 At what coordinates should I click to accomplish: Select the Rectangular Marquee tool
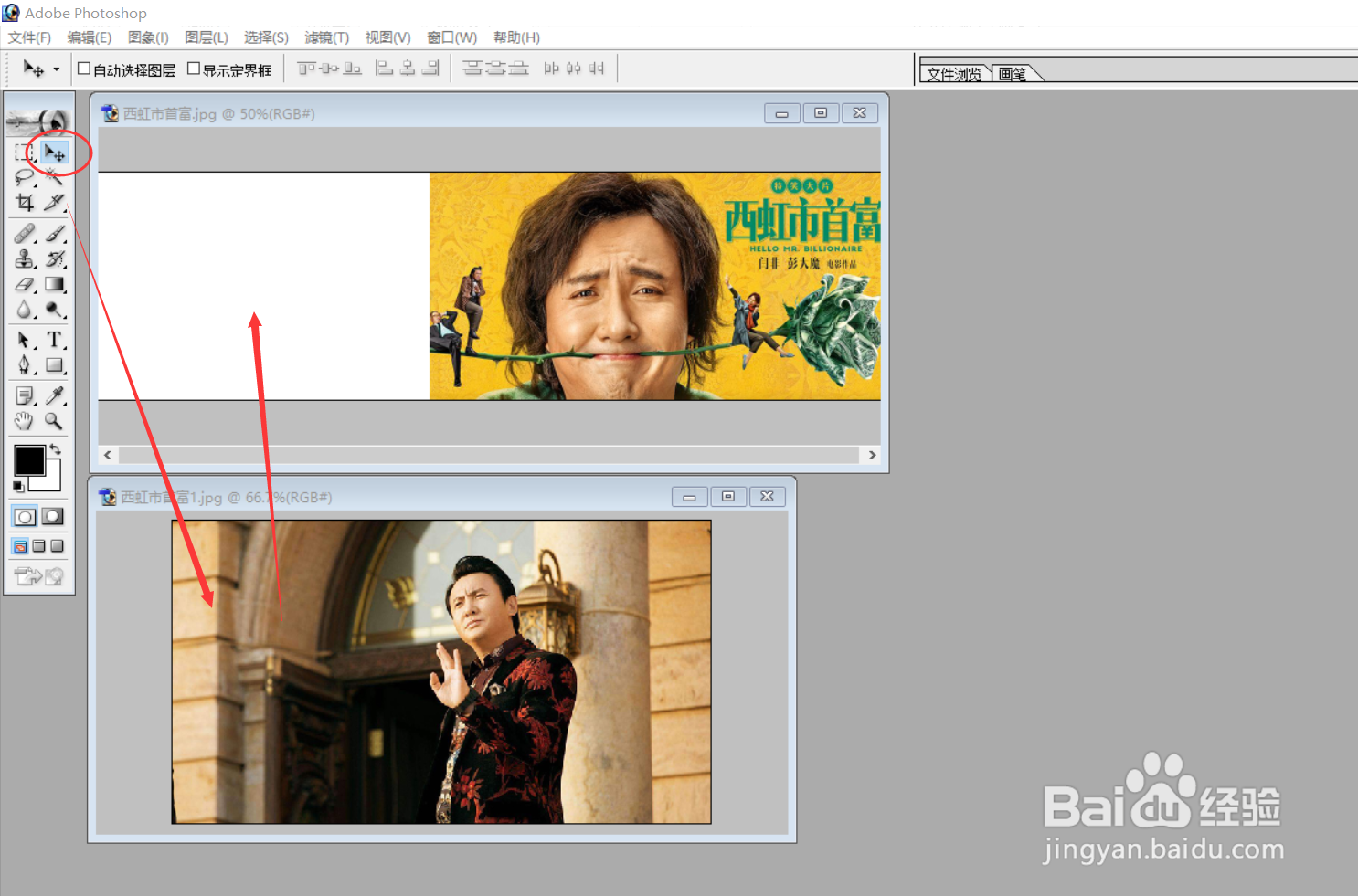25,153
